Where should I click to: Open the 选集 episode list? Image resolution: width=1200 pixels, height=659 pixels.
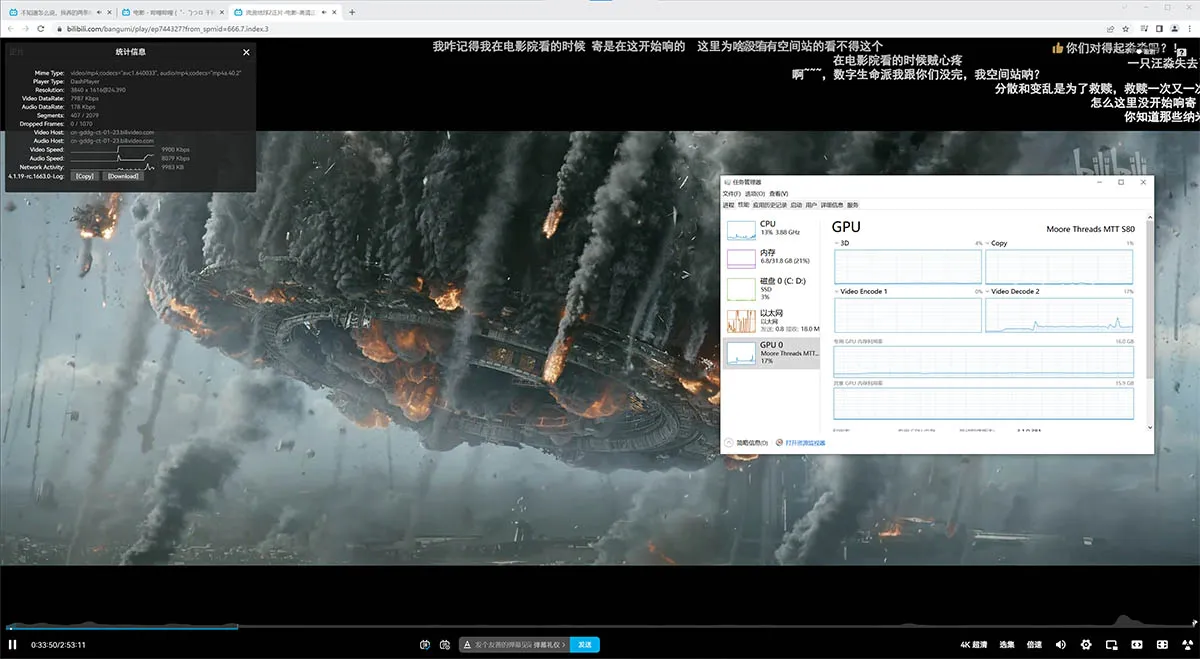[1007, 645]
